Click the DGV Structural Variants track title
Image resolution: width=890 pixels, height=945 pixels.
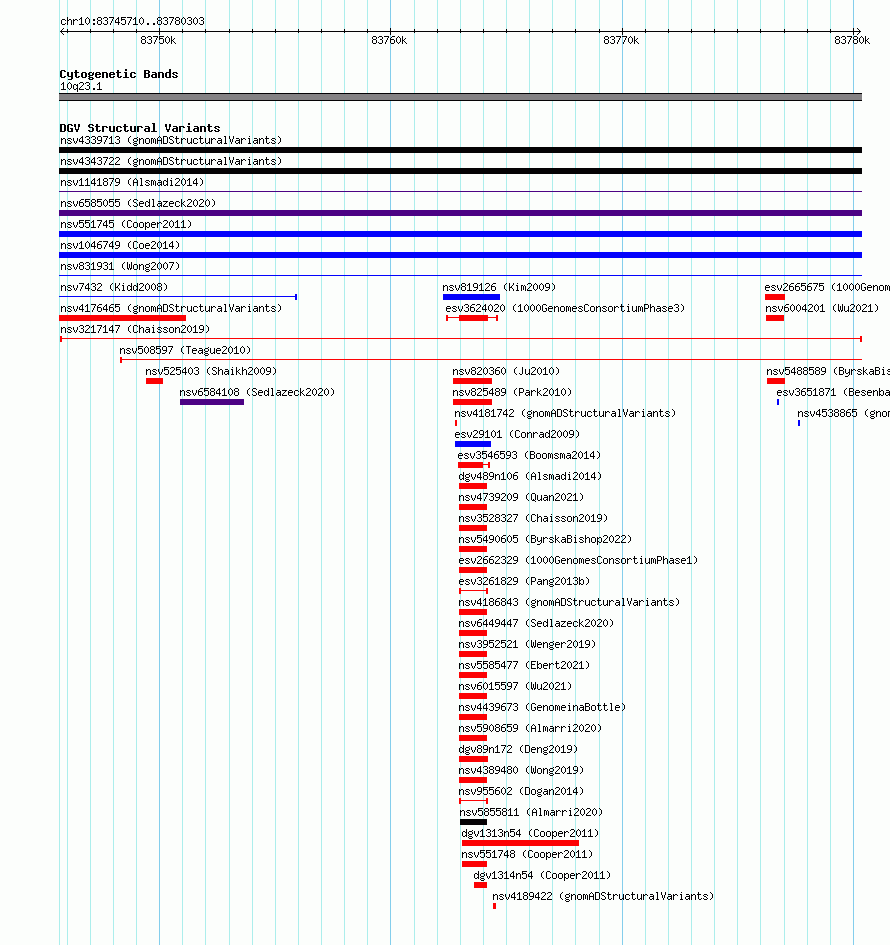tap(140, 128)
